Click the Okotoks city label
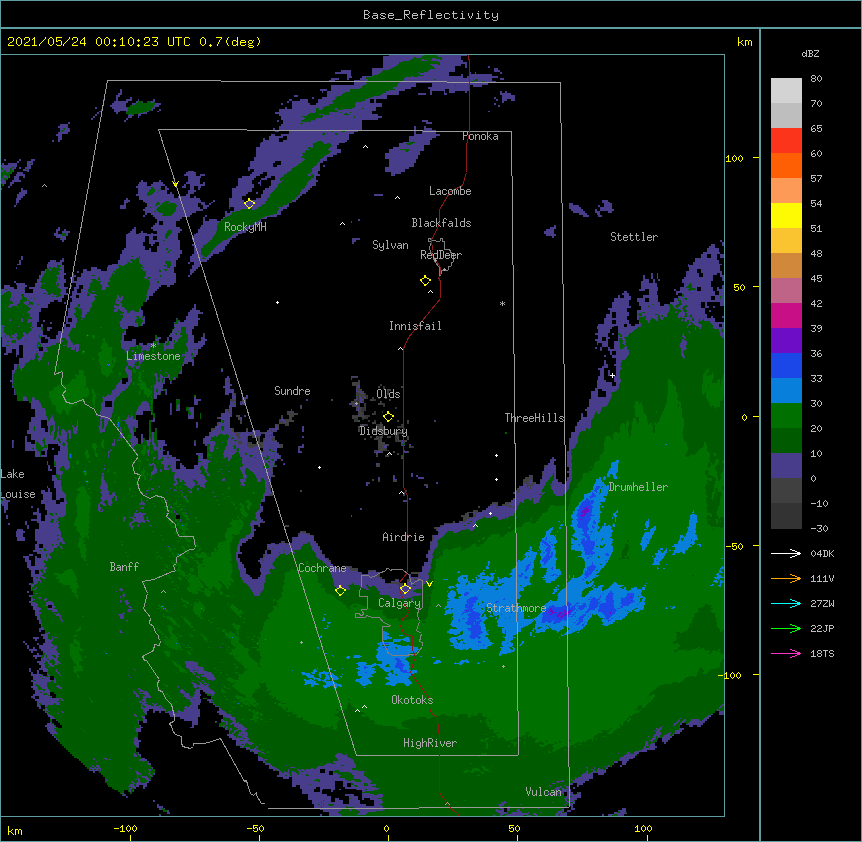Screen dimensions: 862x842 [412, 700]
